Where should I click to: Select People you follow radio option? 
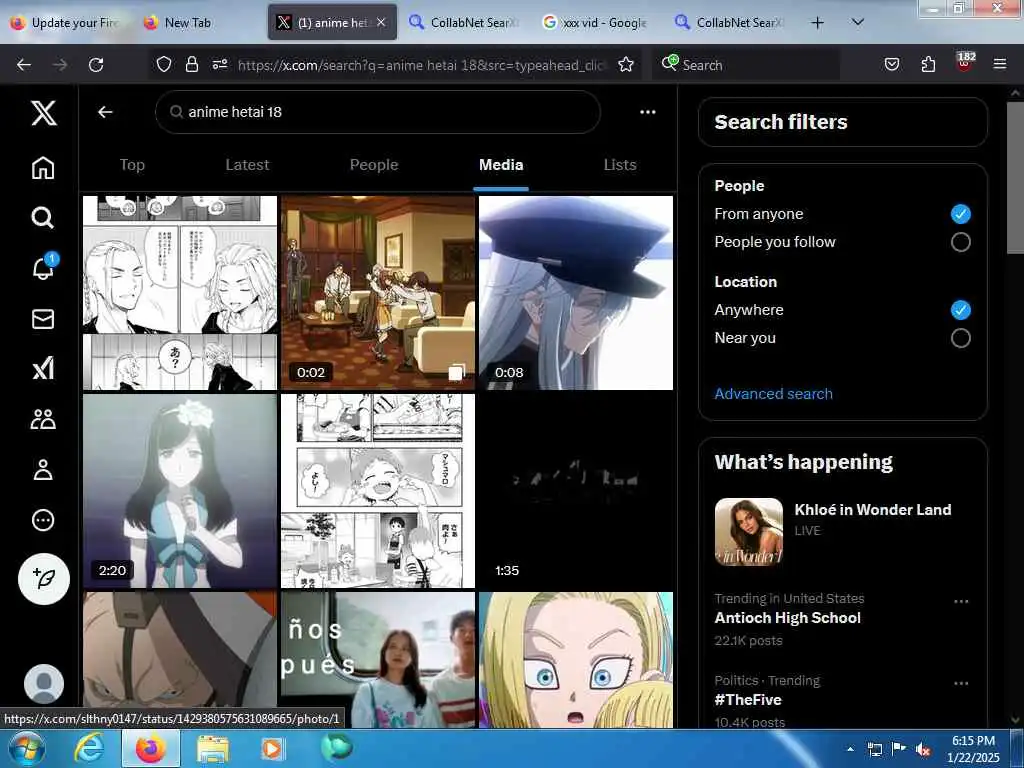[960, 242]
